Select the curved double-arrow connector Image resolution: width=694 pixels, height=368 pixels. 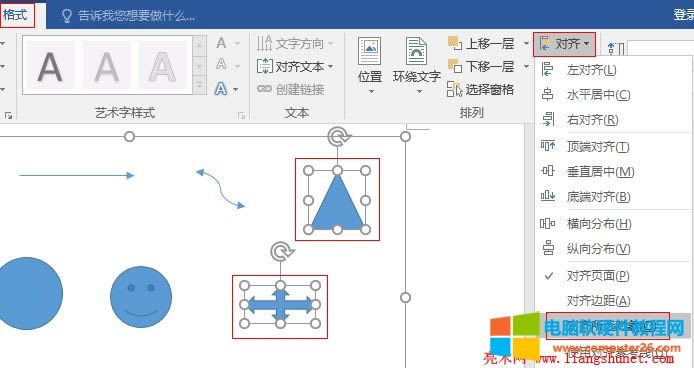click(x=220, y=189)
